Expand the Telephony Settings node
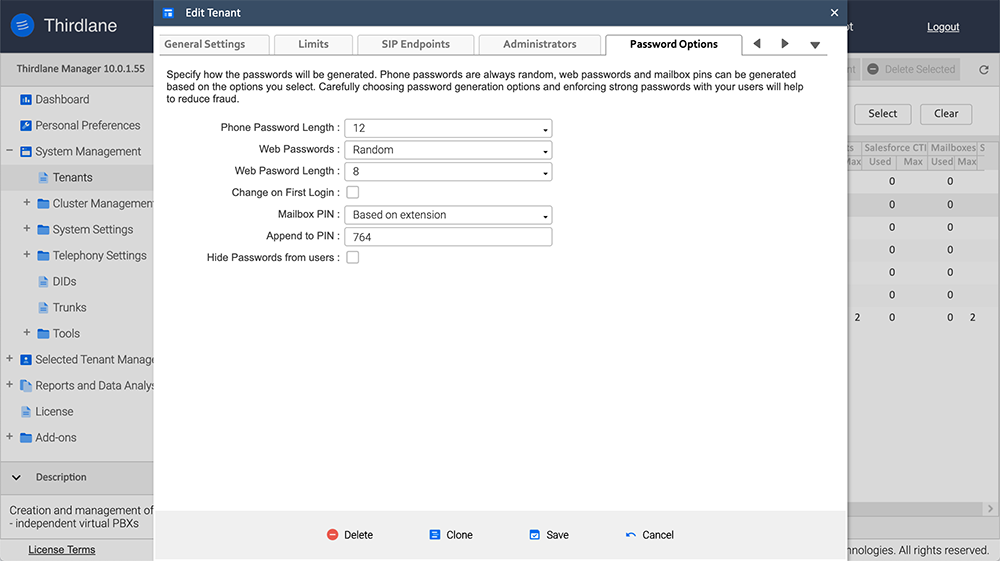Screen dimensions: 1000x561 coord(27,255)
